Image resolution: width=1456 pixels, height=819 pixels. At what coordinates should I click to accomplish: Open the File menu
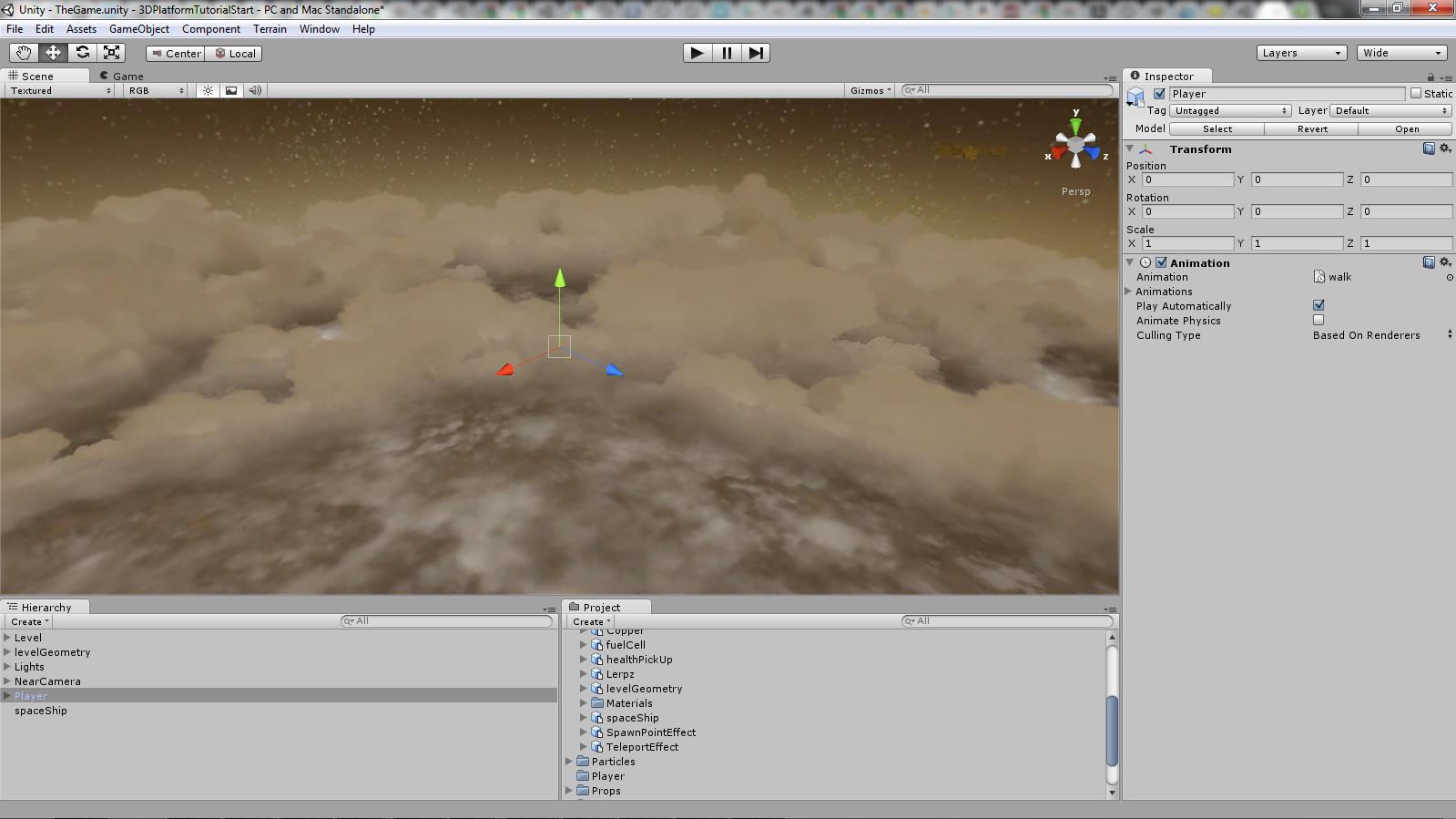click(x=15, y=29)
